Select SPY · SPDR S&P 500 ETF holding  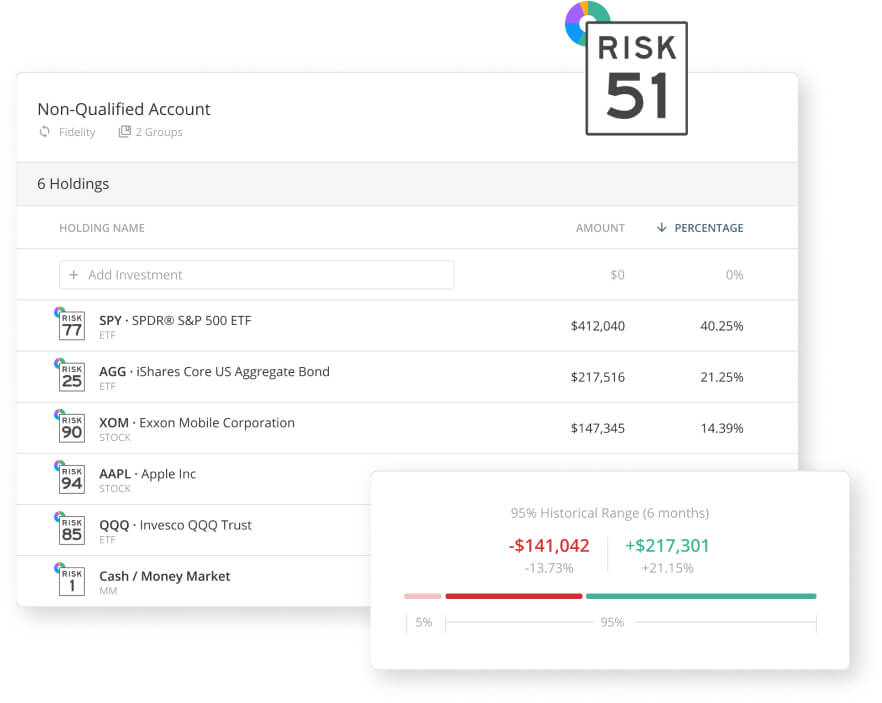tap(175, 320)
